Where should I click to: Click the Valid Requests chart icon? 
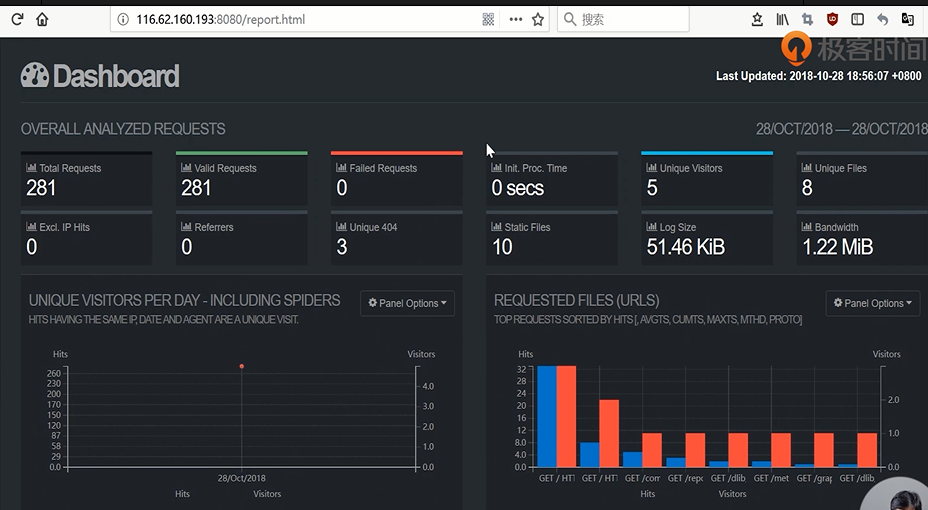coord(186,168)
